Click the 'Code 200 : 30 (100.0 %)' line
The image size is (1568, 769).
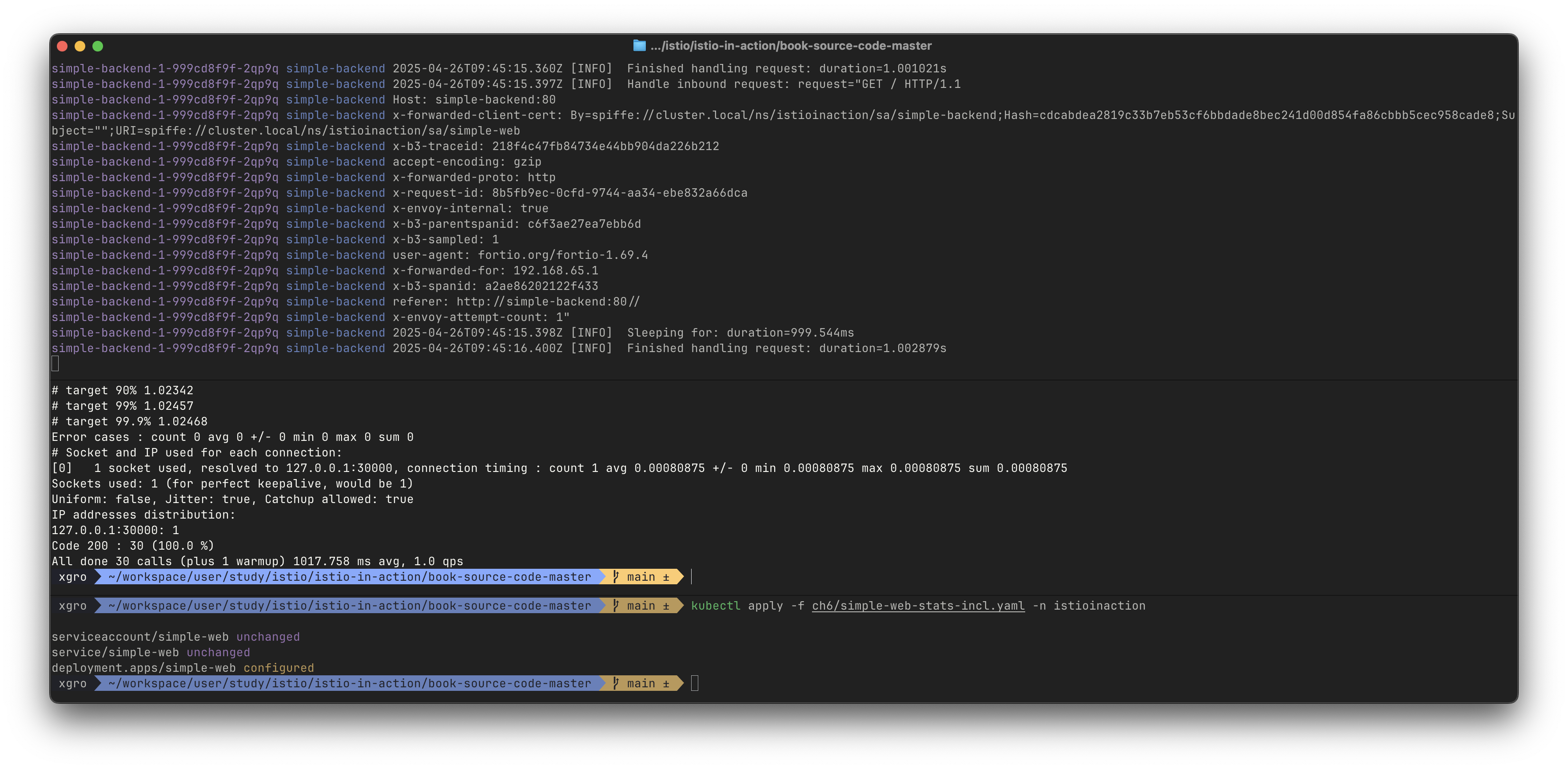tap(133, 546)
